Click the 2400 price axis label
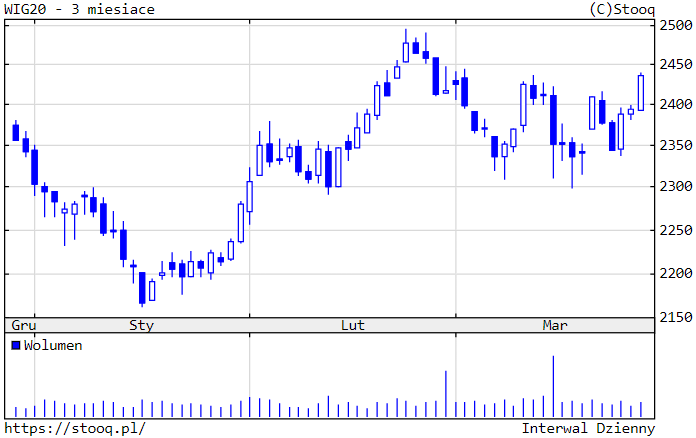 pos(676,105)
